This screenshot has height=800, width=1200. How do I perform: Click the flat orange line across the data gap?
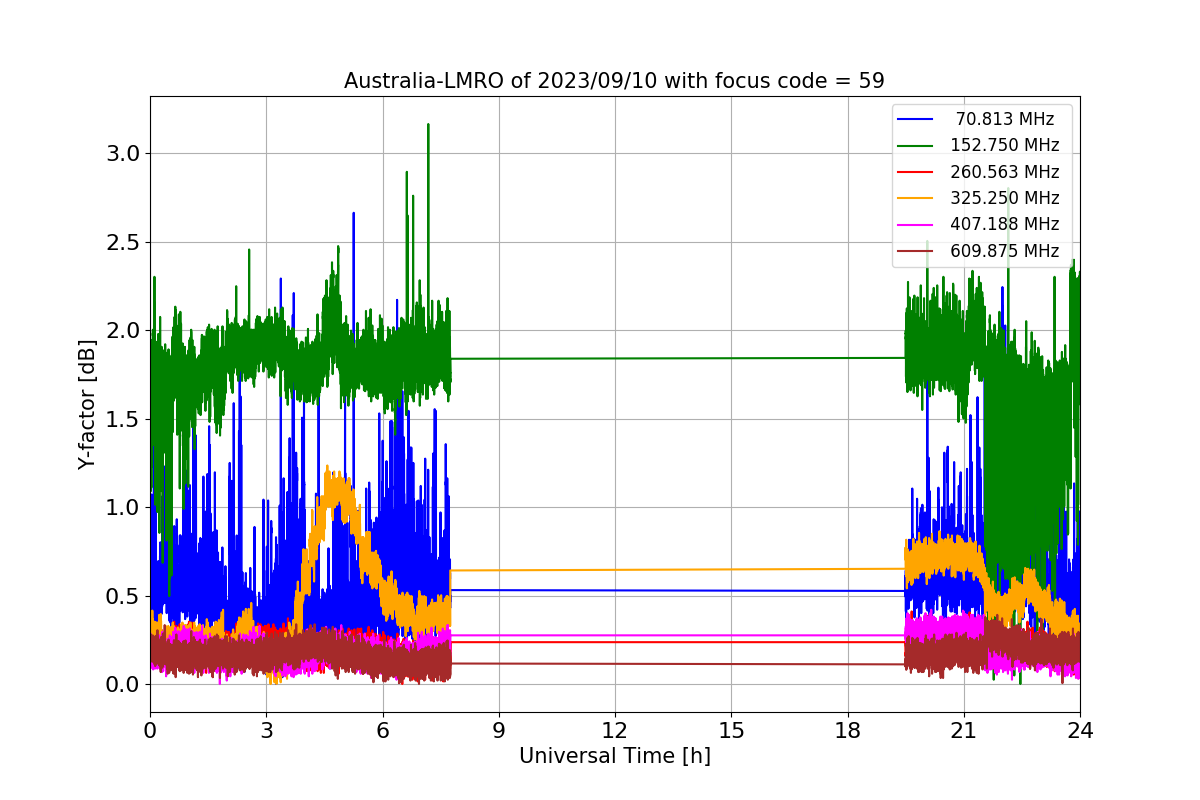678,570
